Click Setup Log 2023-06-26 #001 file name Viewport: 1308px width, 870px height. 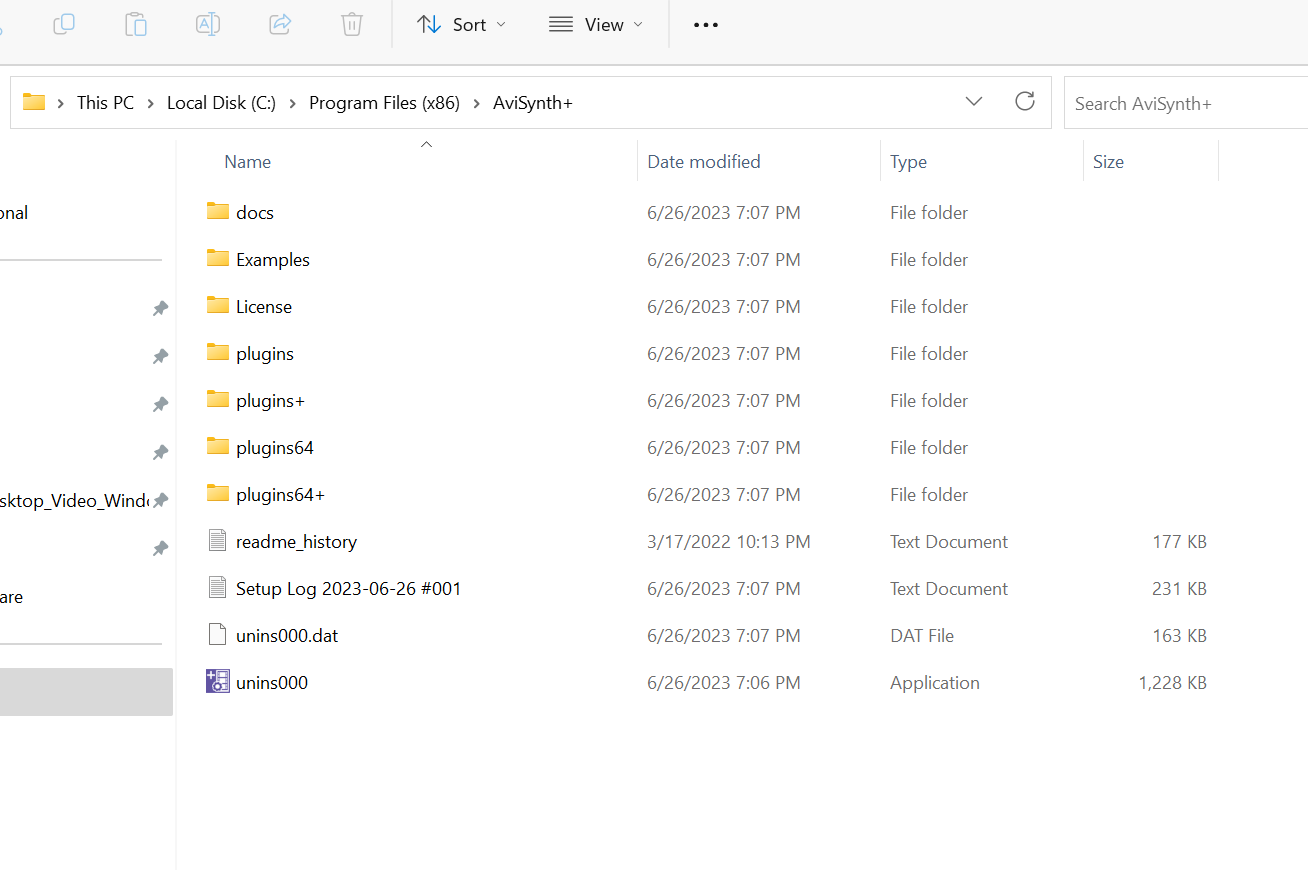pos(349,589)
